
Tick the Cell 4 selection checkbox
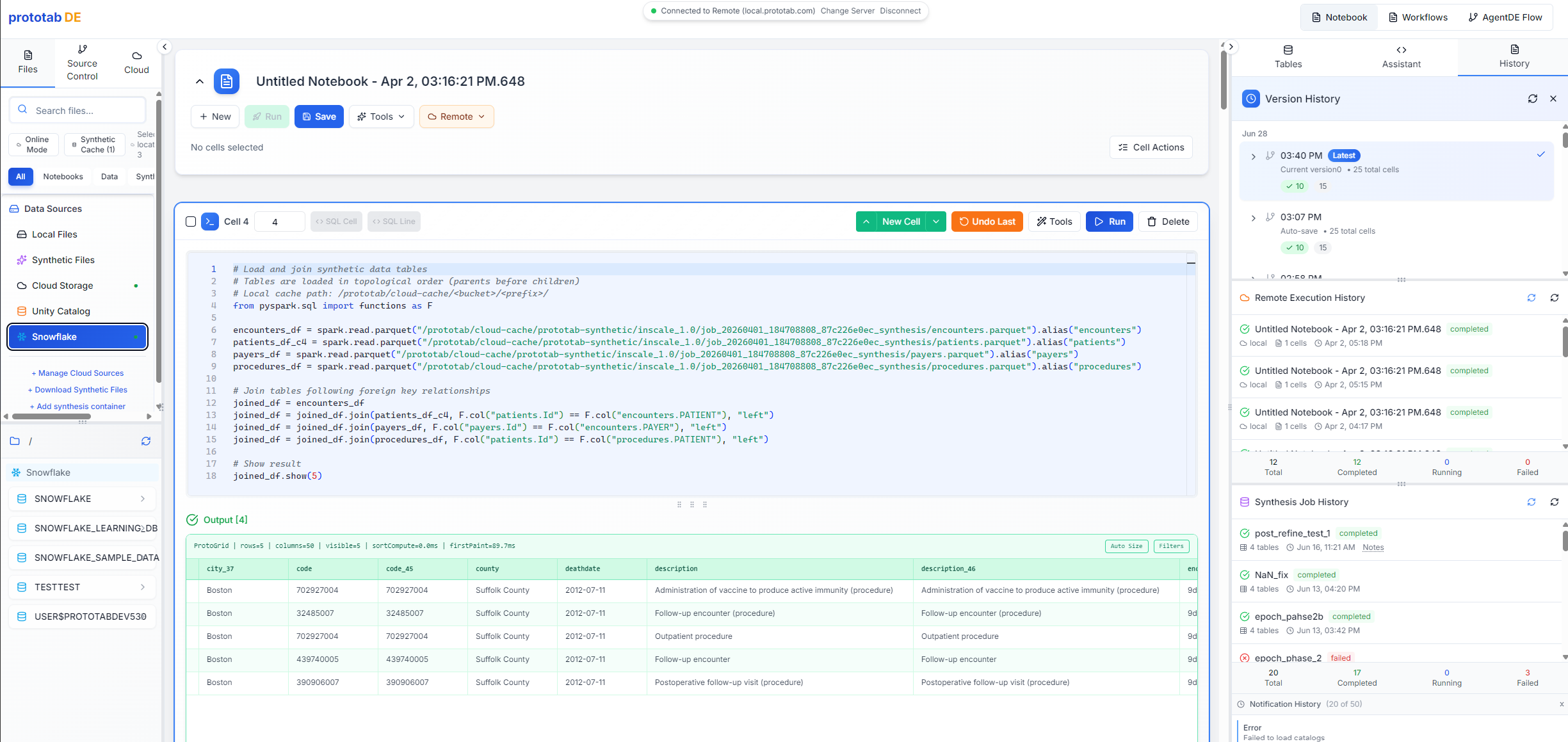coord(191,222)
